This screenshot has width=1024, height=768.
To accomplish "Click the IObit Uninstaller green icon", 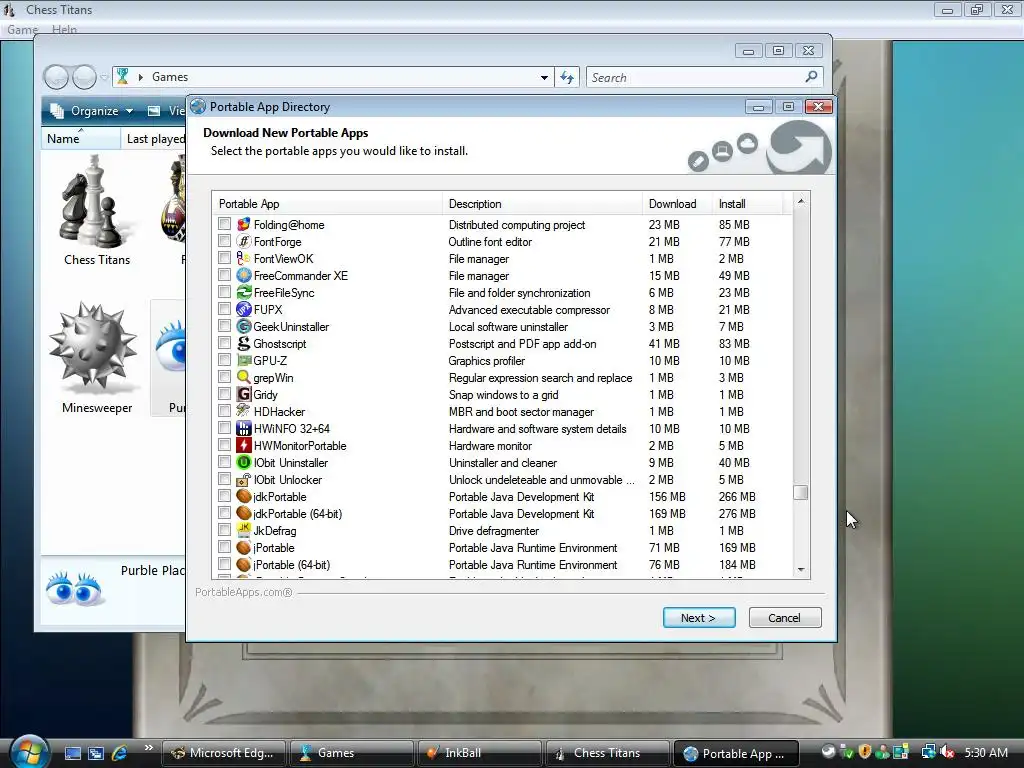I will coord(244,462).
